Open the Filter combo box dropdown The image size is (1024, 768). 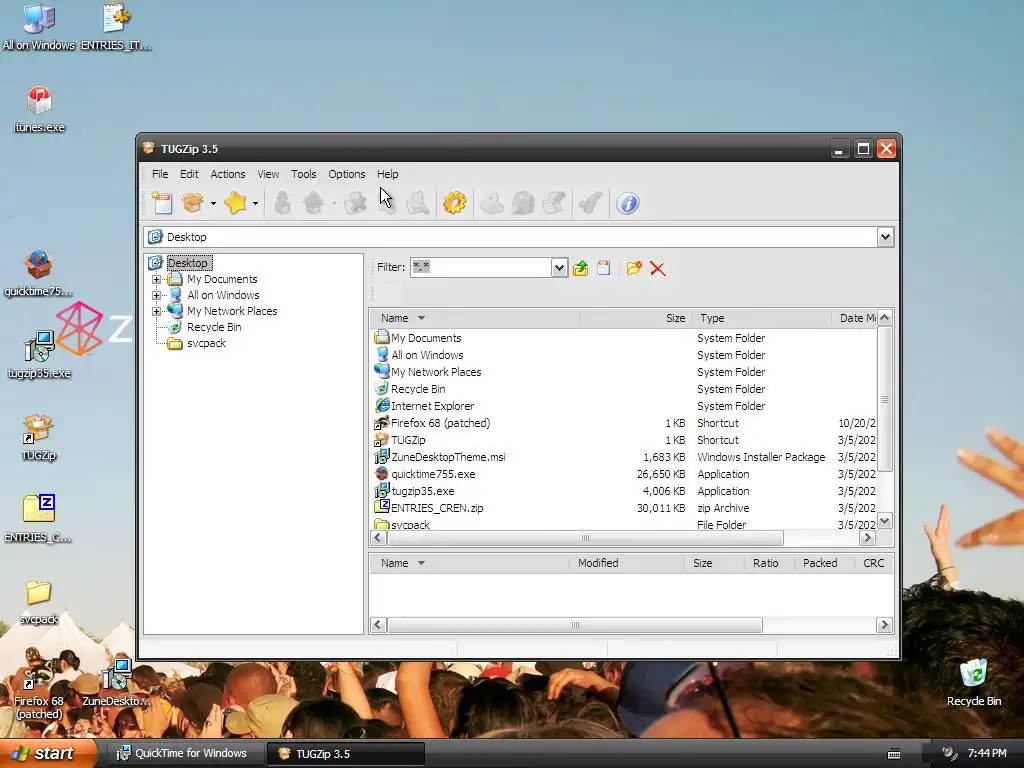point(559,268)
